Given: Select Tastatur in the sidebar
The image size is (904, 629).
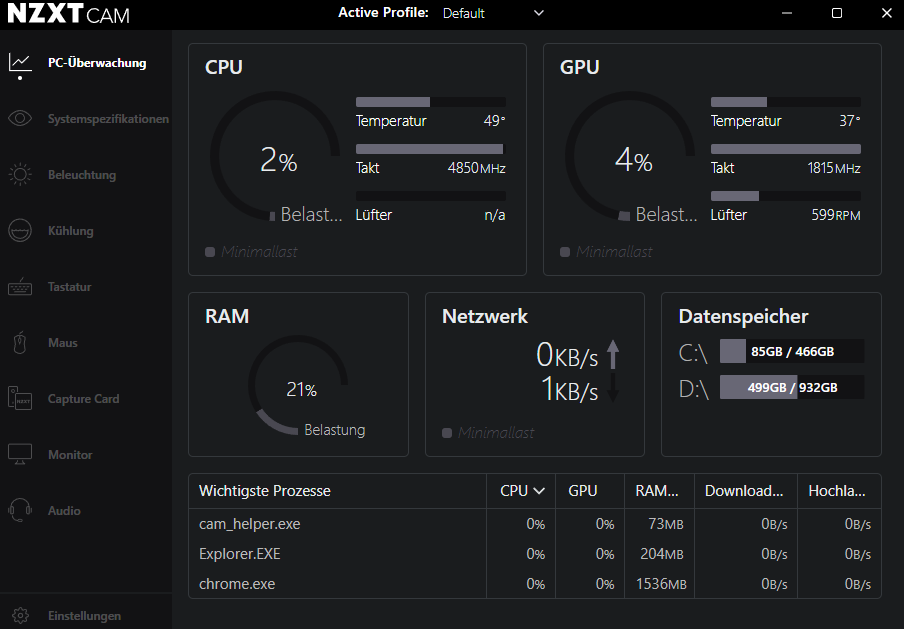Looking at the screenshot, I should pyautogui.click(x=69, y=287).
